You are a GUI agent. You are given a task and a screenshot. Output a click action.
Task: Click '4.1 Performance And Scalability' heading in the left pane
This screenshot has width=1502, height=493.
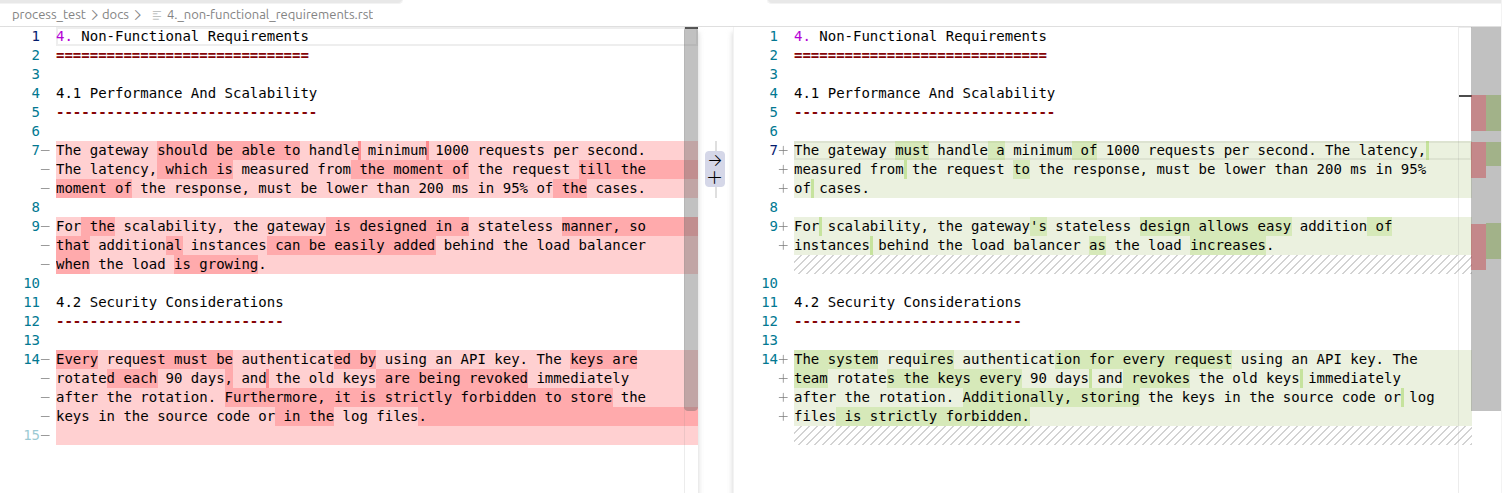pos(186,93)
